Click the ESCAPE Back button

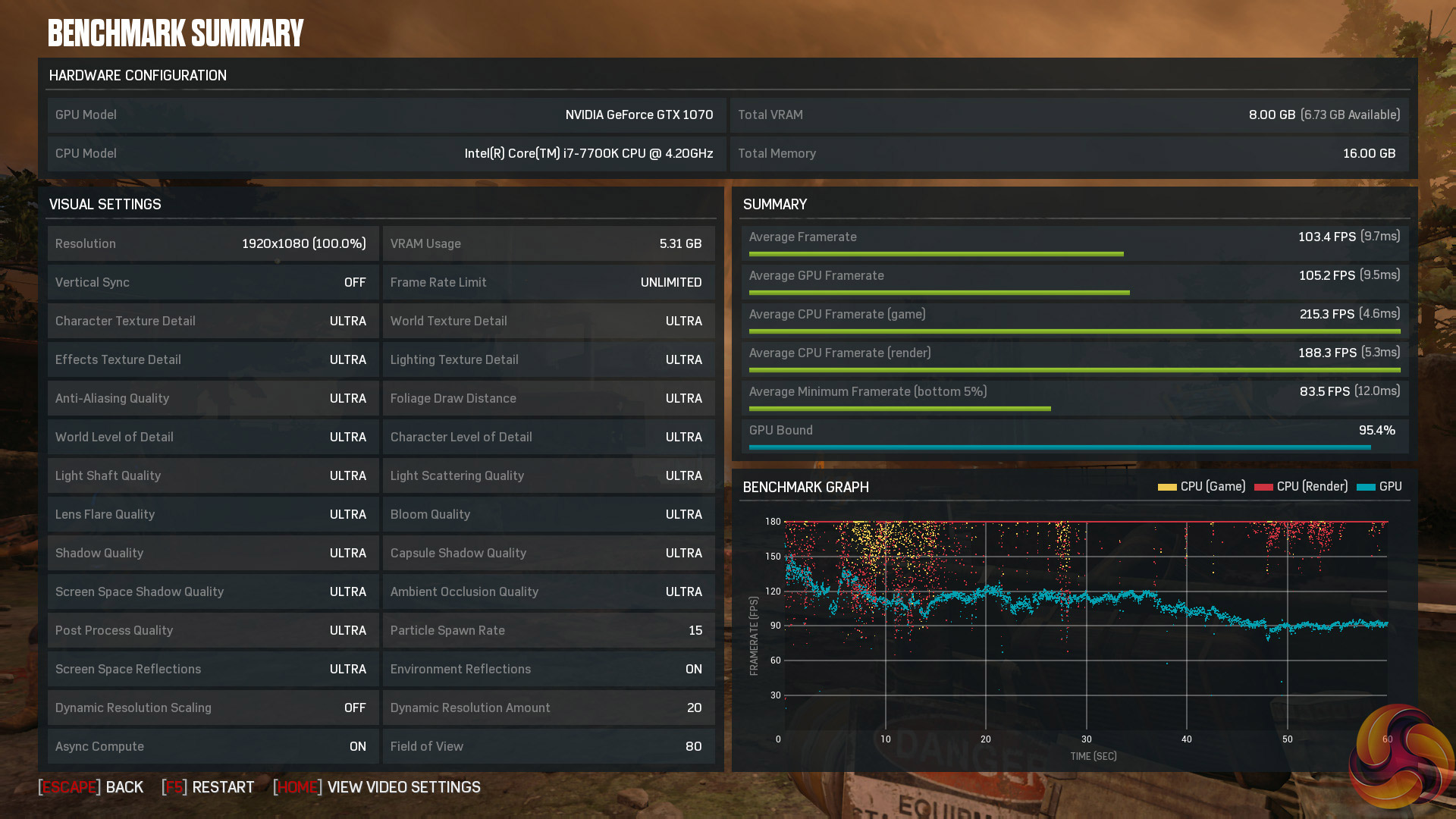pos(91,787)
